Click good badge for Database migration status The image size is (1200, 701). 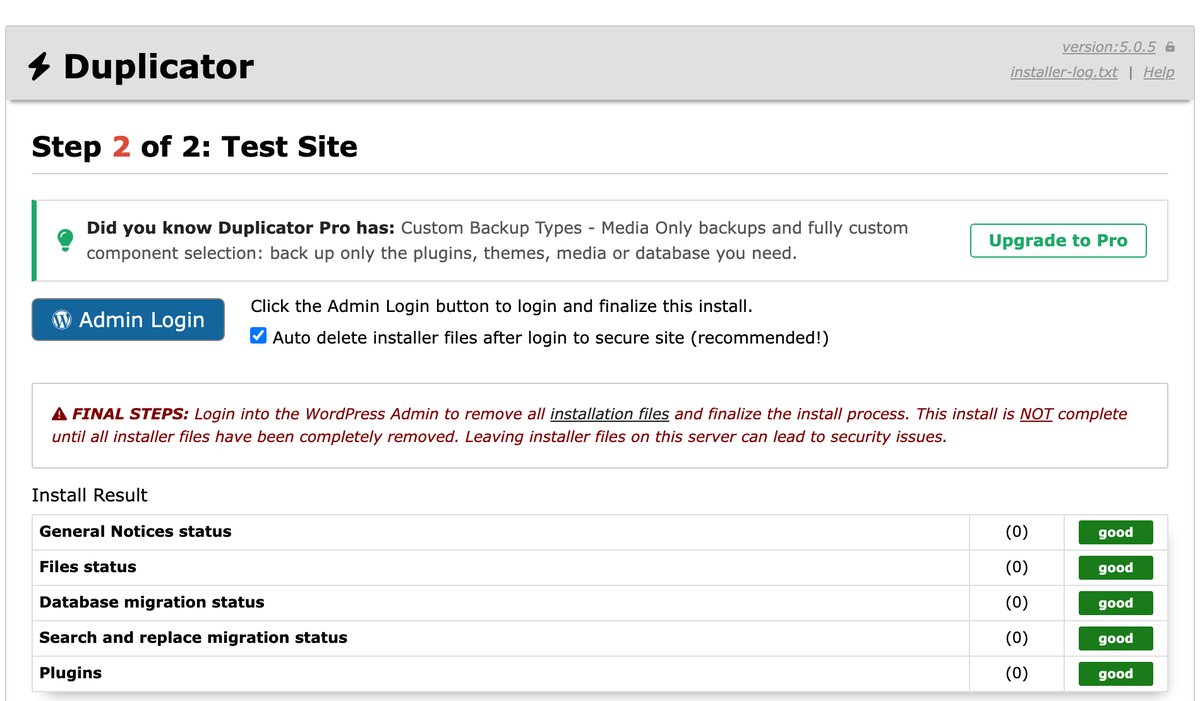point(1115,603)
